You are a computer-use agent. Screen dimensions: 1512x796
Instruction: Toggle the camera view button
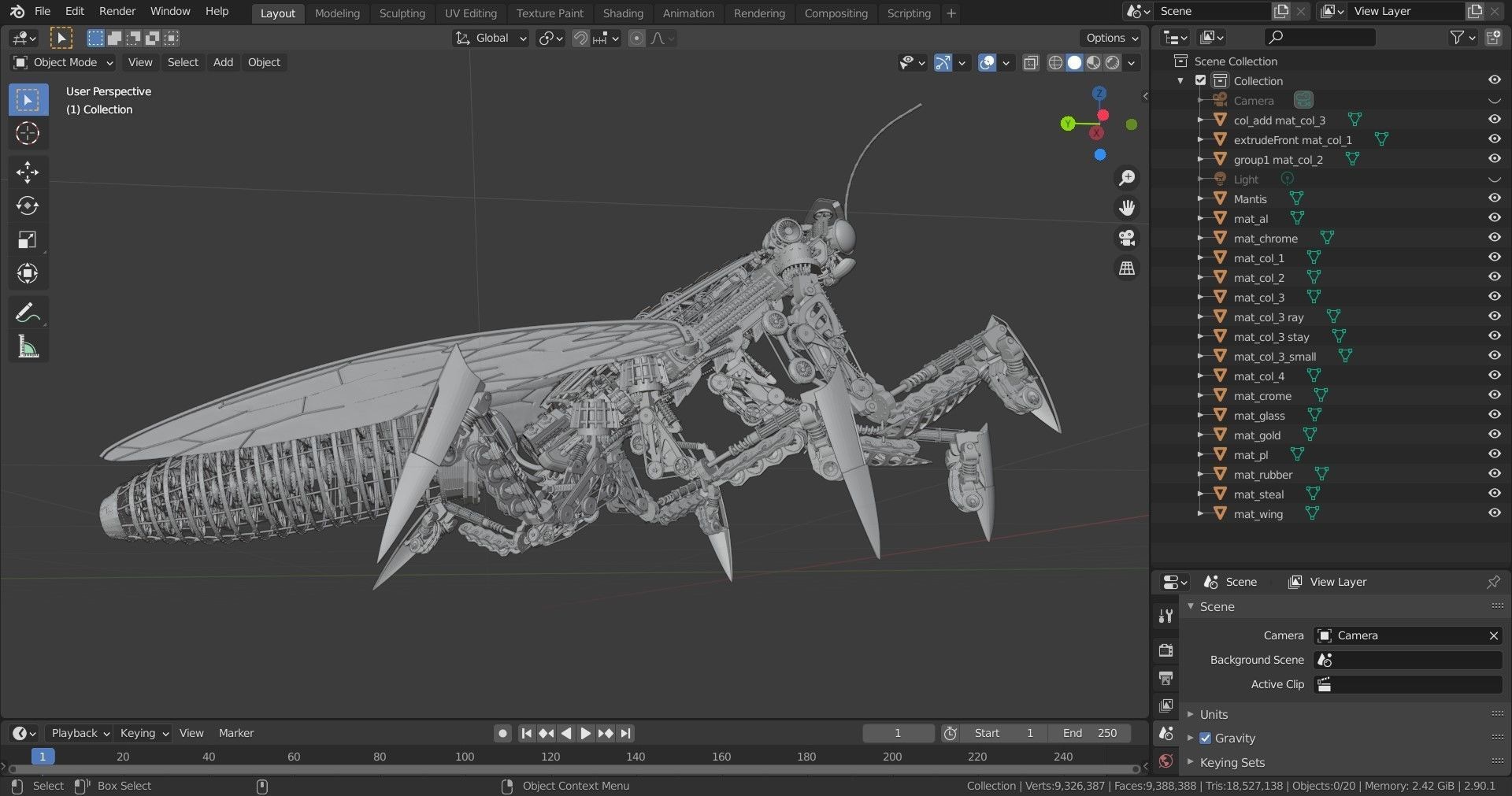tap(1127, 238)
